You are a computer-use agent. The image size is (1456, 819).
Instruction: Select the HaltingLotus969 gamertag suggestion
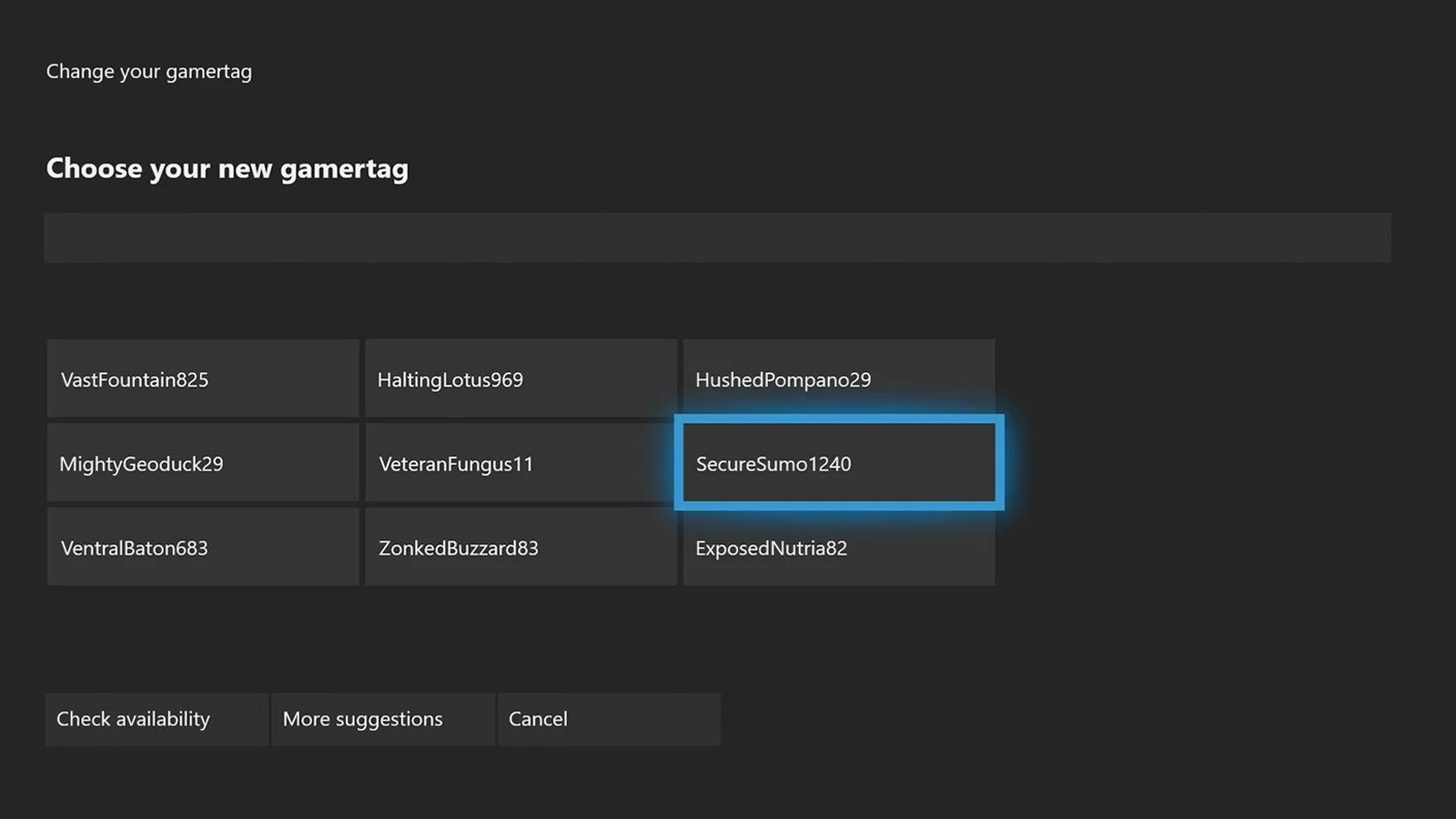(521, 379)
